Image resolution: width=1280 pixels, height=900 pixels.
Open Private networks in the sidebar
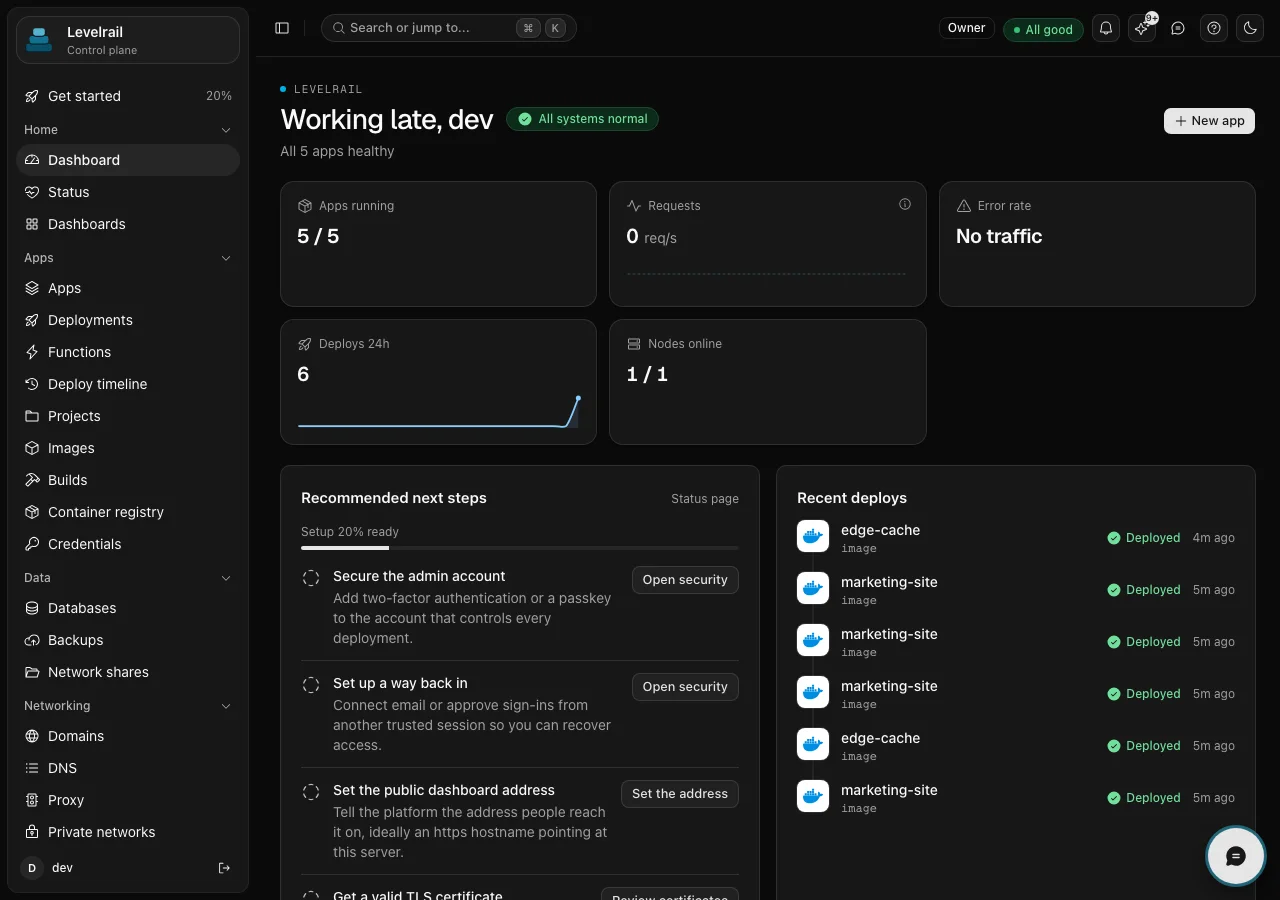coord(128,832)
